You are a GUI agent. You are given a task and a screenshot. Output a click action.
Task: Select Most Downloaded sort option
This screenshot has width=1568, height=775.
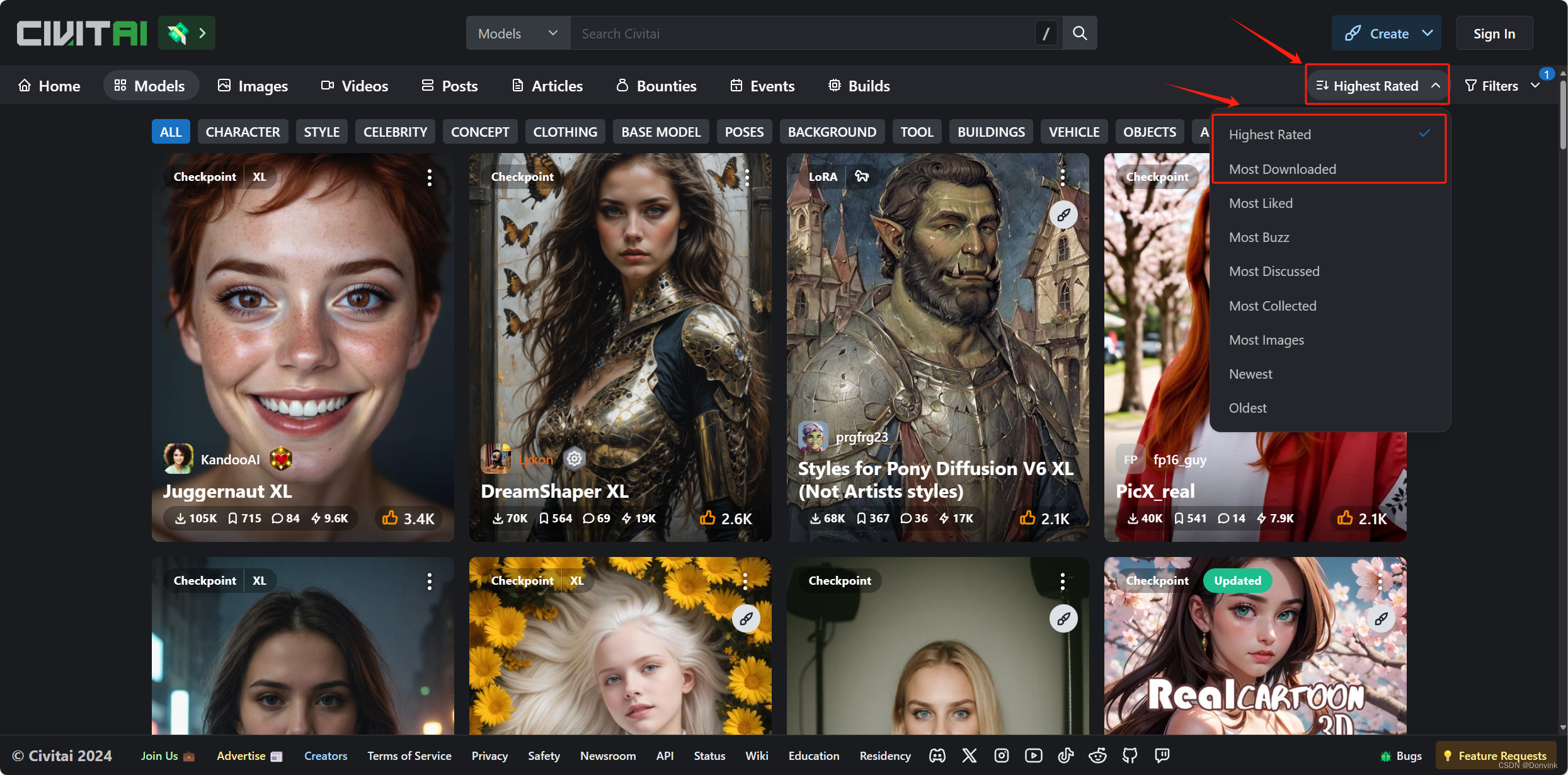pyautogui.click(x=1330, y=169)
